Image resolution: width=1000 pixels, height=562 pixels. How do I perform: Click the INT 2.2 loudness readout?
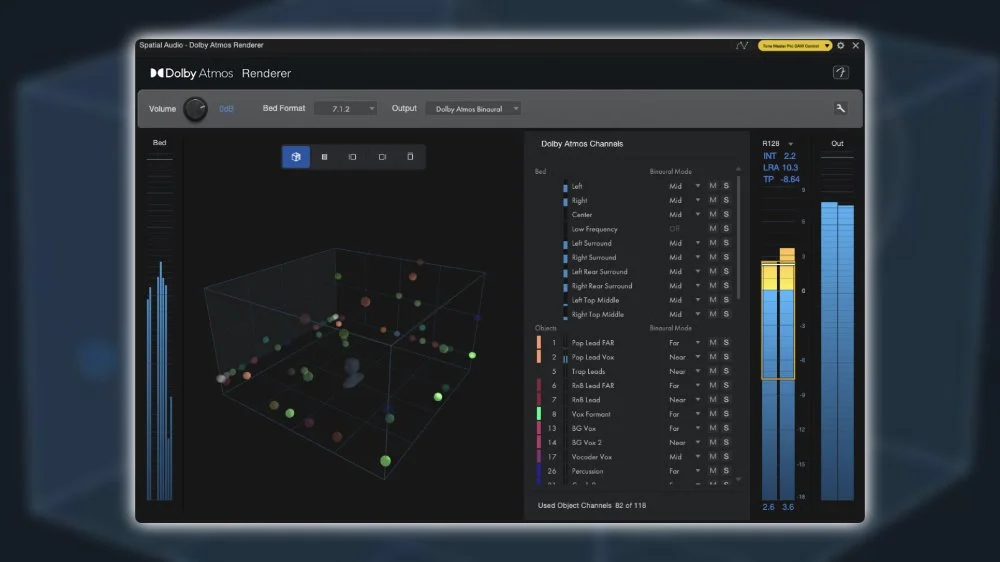point(779,156)
